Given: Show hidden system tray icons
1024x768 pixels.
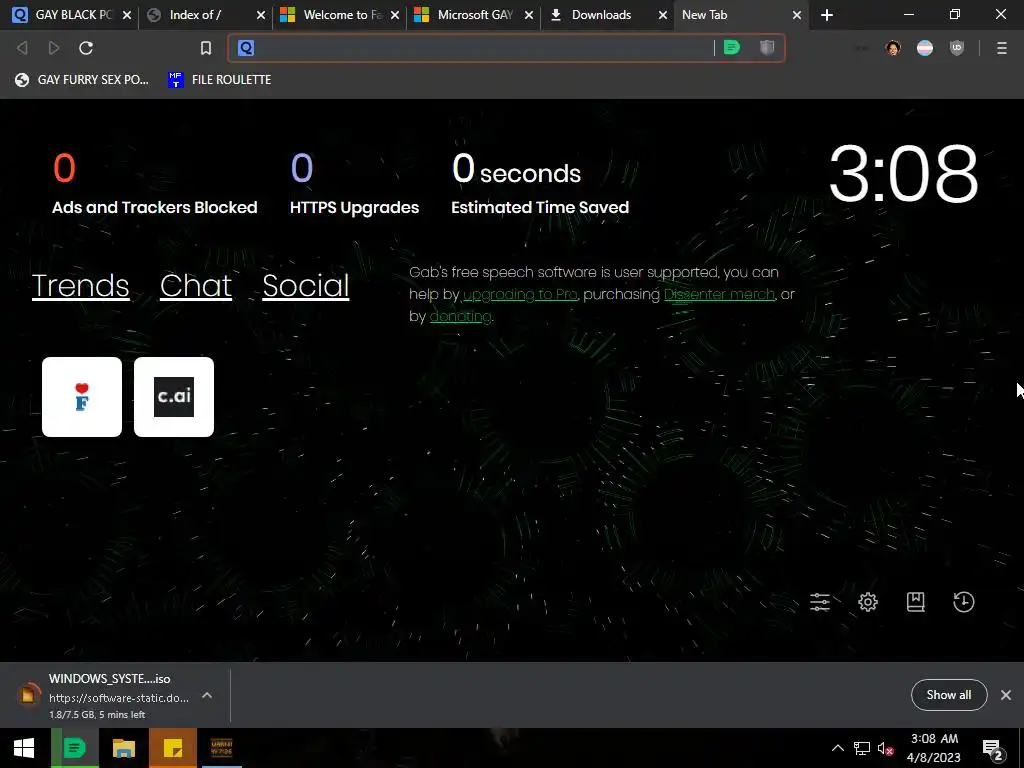Looking at the screenshot, I should tap(837, 748).
